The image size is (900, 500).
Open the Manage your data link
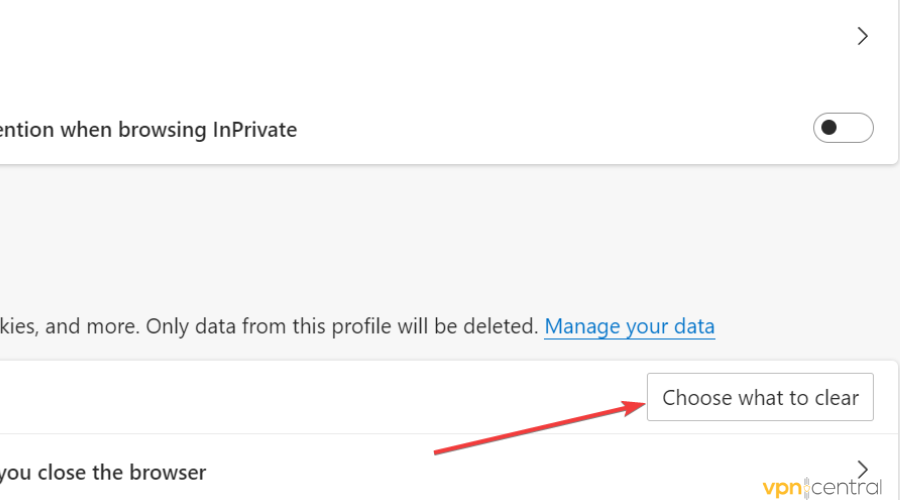pyautogui.click(x=629, y=326)
